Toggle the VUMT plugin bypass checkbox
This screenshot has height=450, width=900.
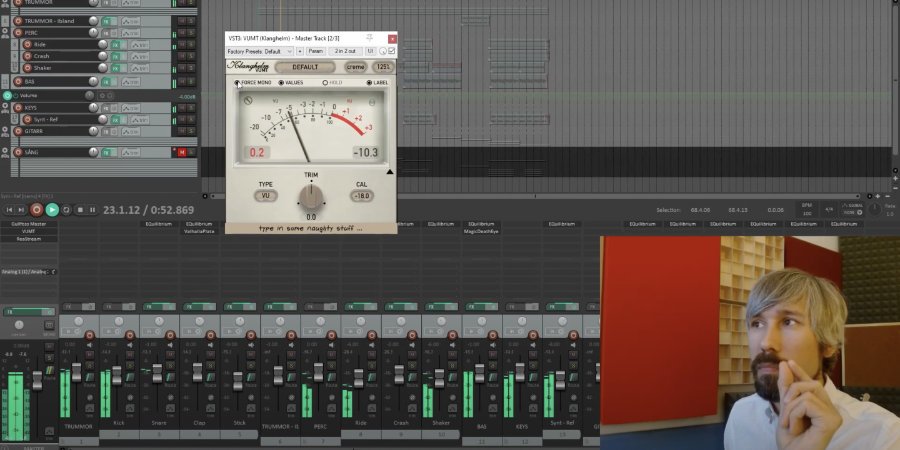392,51
